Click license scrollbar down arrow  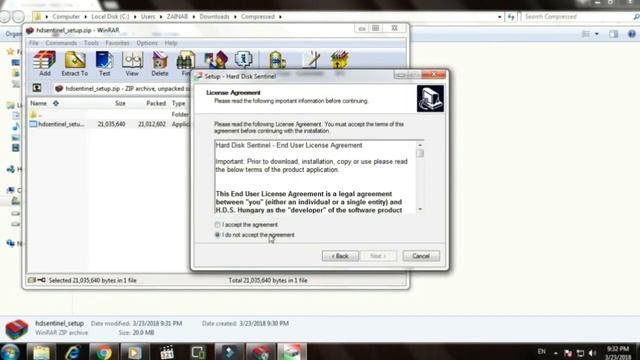420,209
